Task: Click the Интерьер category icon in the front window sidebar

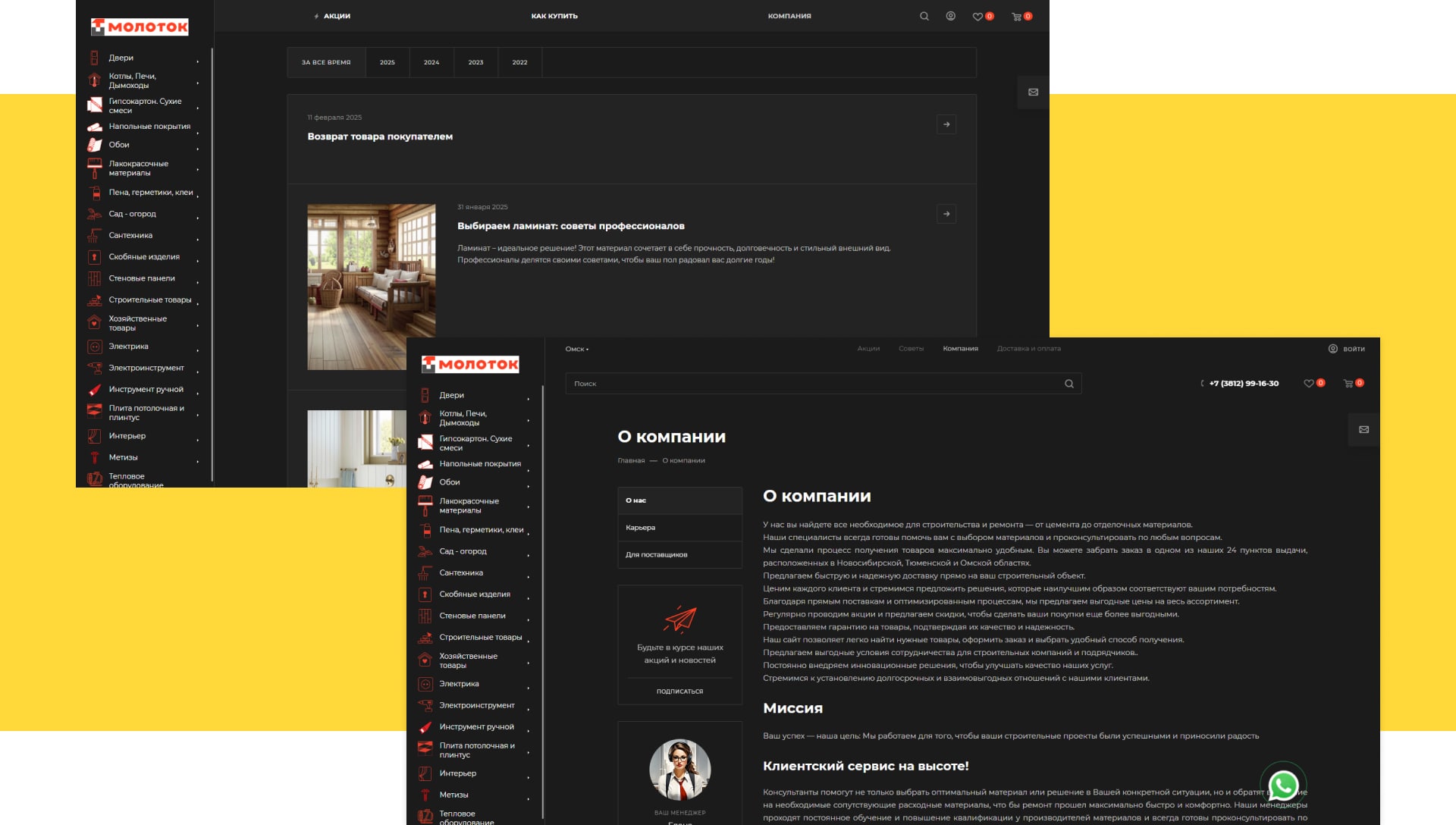Action: point(425,773)
